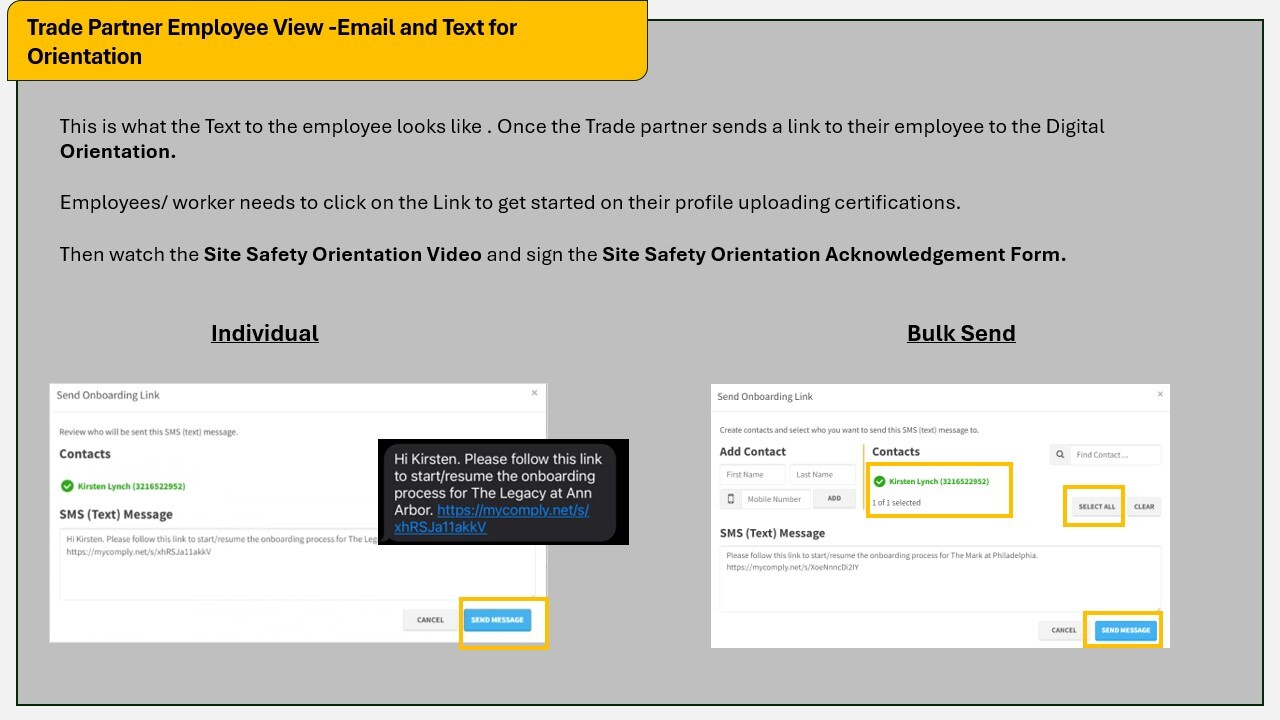The image size is (1280, 720).
Task: Click Cancel in Individual dialog
Action: (430, 620)
